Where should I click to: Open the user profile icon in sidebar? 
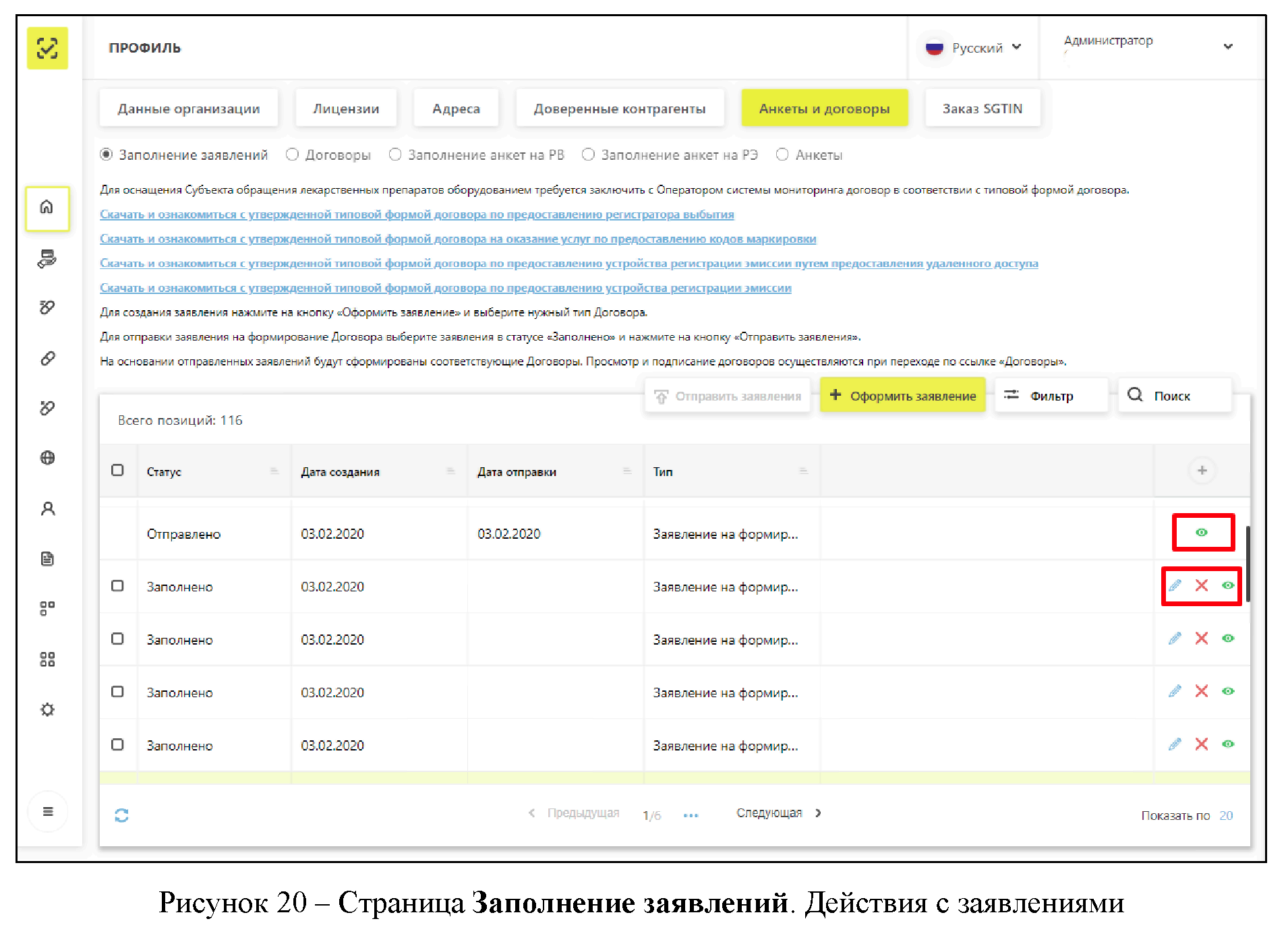pos(47,509)
